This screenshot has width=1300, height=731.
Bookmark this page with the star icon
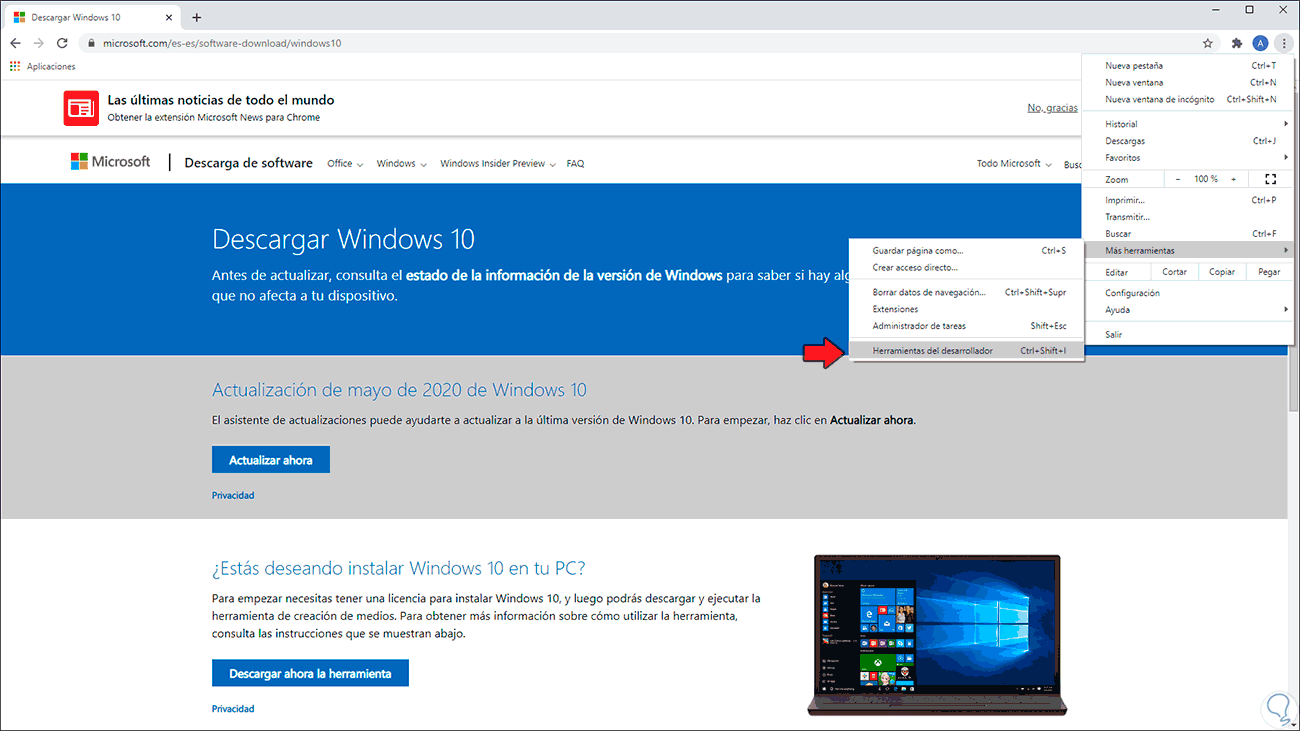coord(1208,43)
